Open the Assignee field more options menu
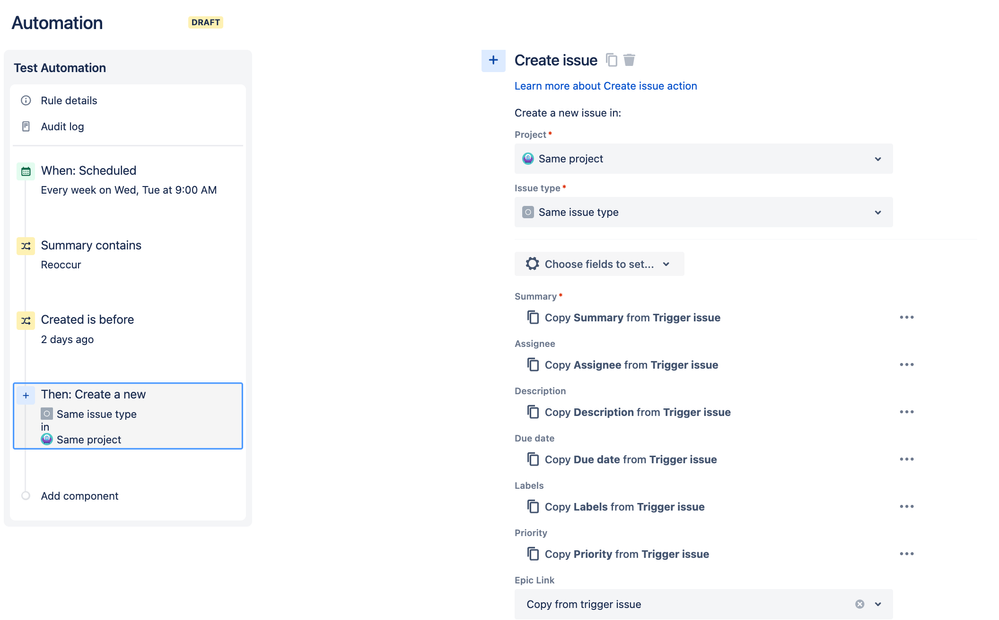Screen dimensions: 999x620 coord(907,364)
